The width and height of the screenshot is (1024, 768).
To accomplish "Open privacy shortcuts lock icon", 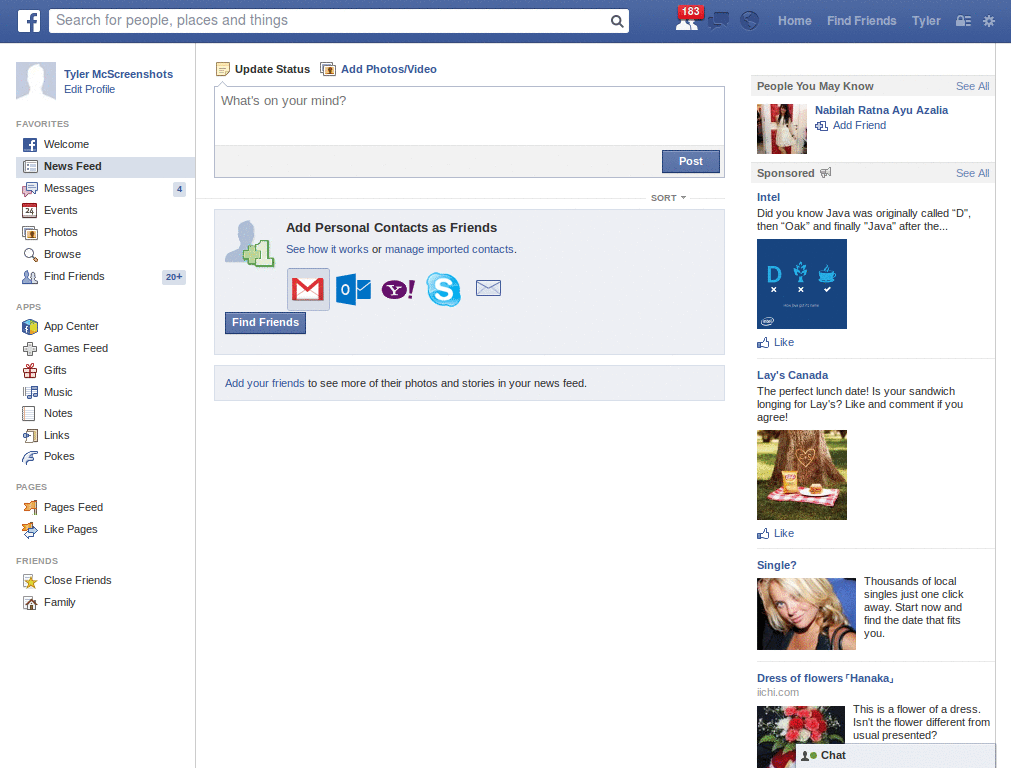I will (x=963, y=21).
